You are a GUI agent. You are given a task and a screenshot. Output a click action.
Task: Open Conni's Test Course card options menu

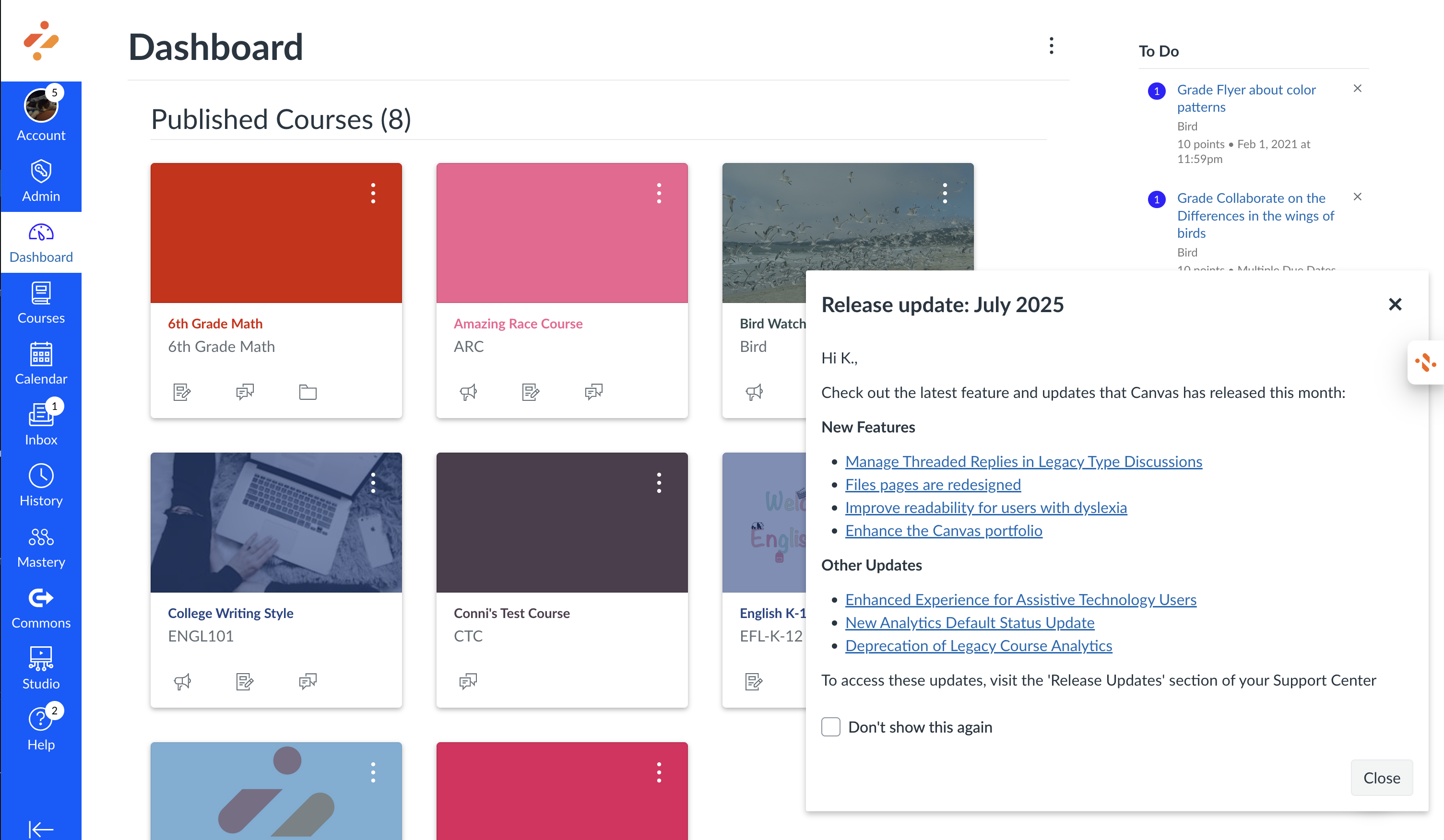click(659, 483)
